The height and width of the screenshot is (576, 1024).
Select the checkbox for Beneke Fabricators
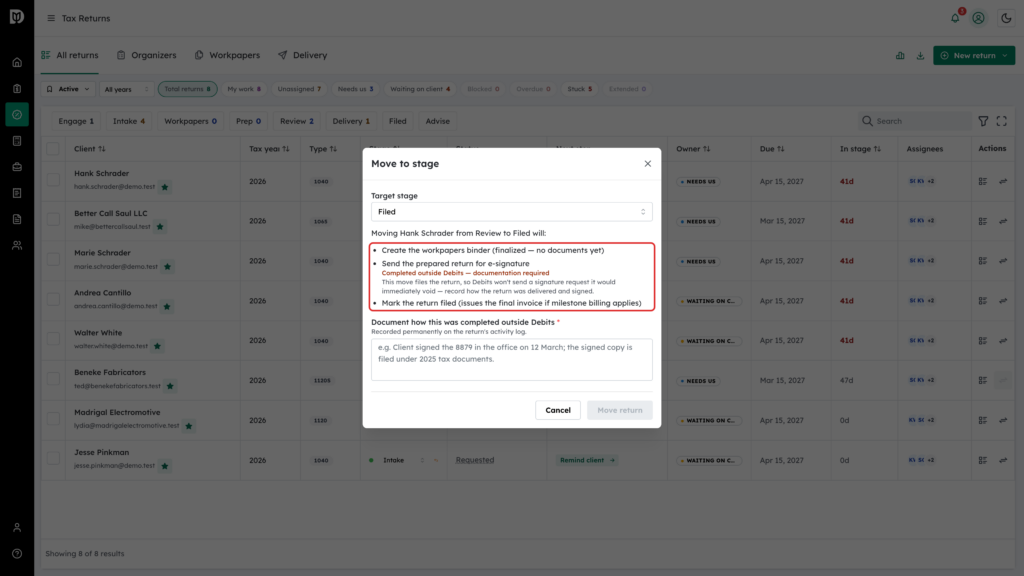tap(53, 379)
